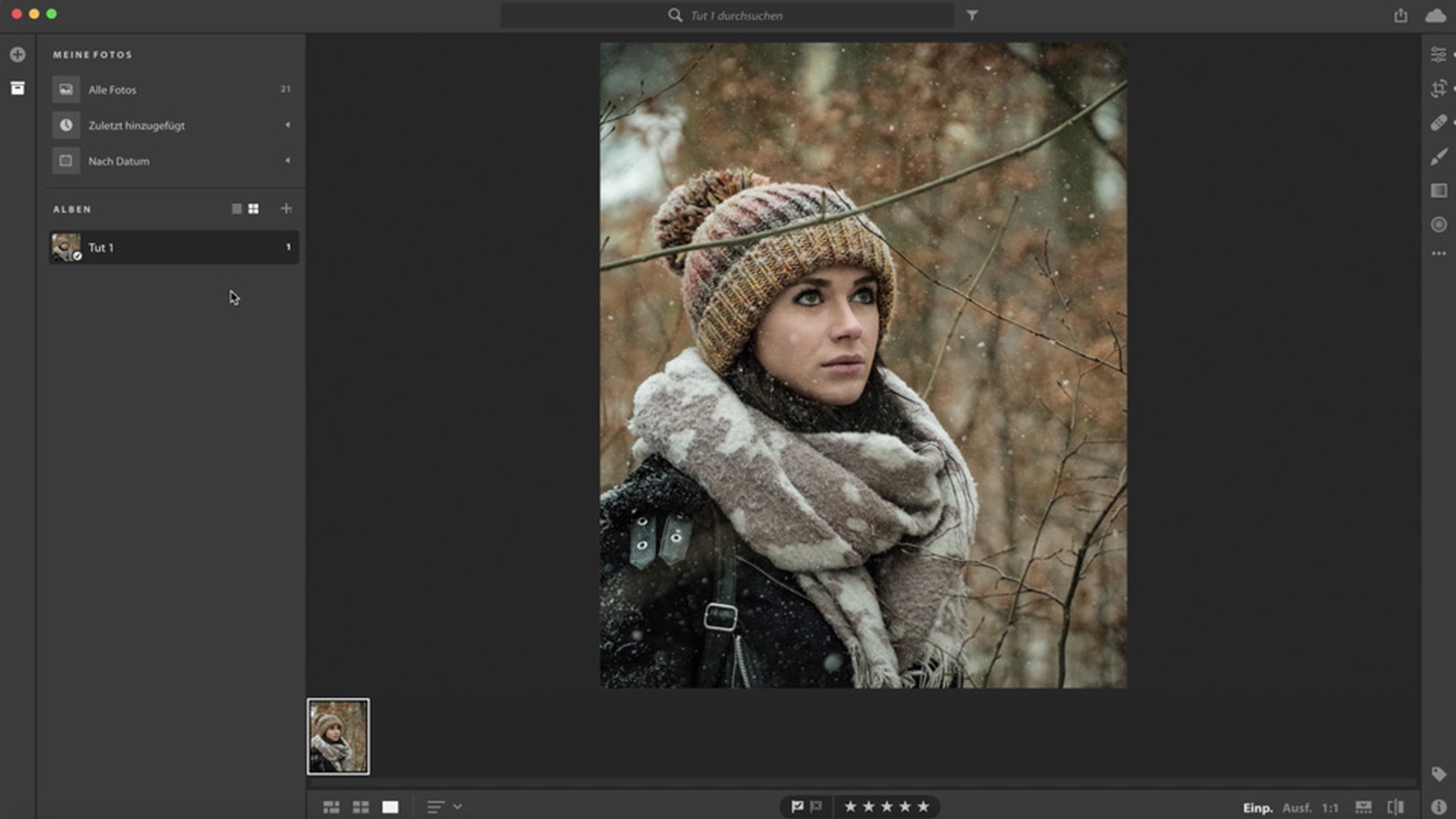The width and height of the screenshot is (1456, 819).
Task: Toggle the Reject flag on the photo
Action: pyautogui.click(x=816, y=807)
